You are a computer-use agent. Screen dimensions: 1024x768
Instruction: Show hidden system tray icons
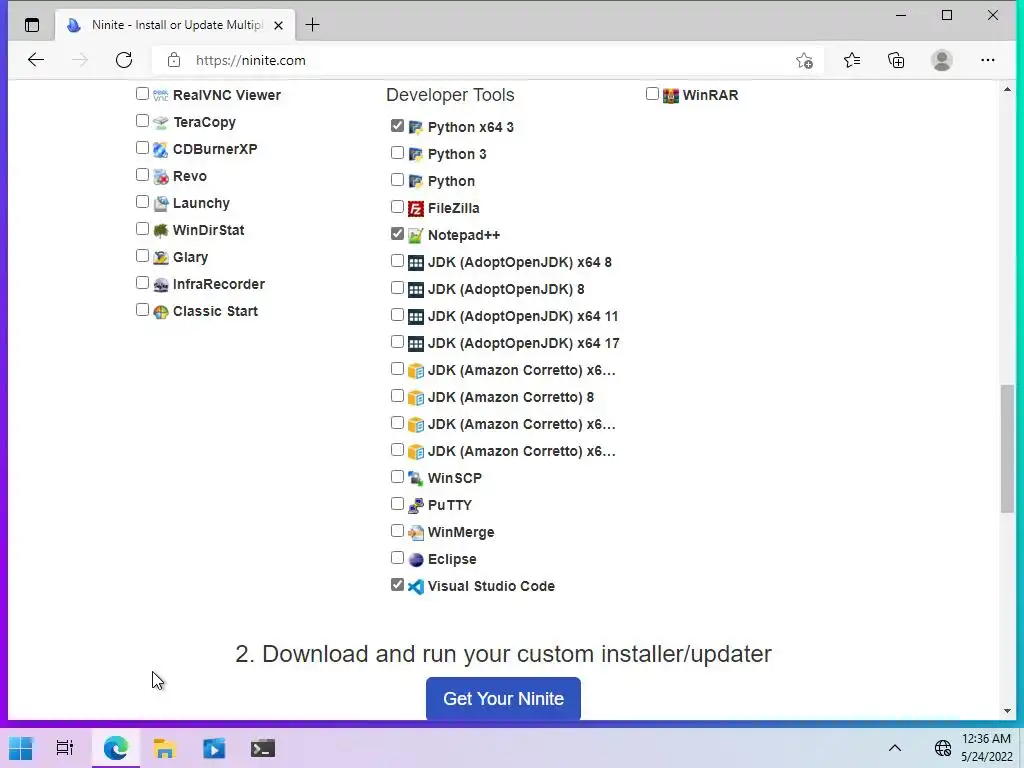895,748
